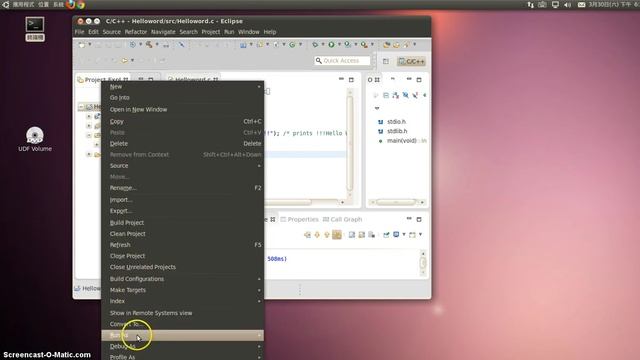
Task: Switch to the Call Graph tab
Action: [x=342, y=219]
